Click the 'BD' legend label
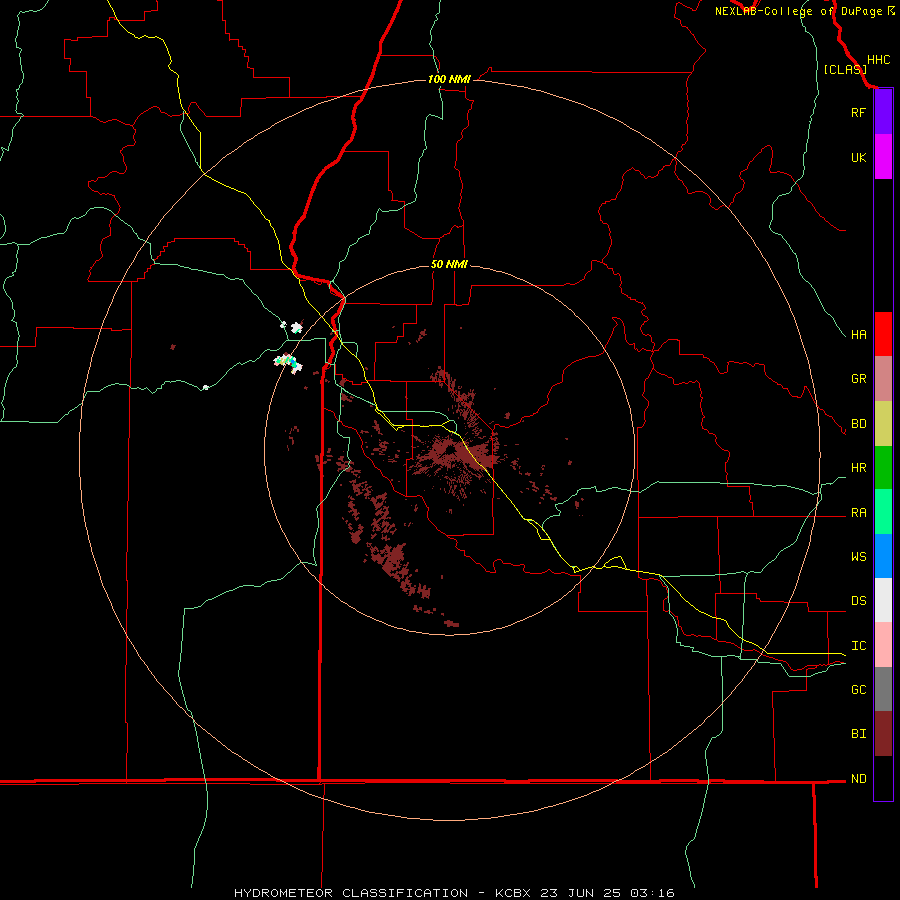900x900 pixels. [858, 424]
